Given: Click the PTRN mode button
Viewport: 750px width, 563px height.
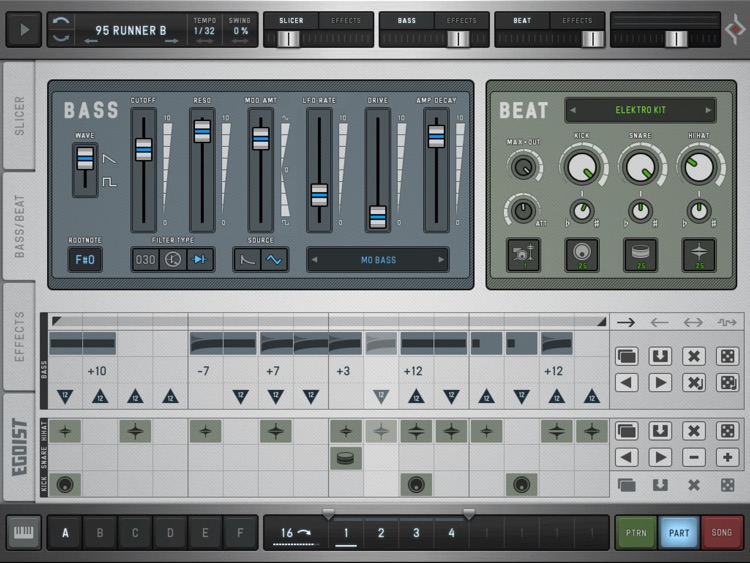Looking at the screenshot, I should click(x=636, y=532).
